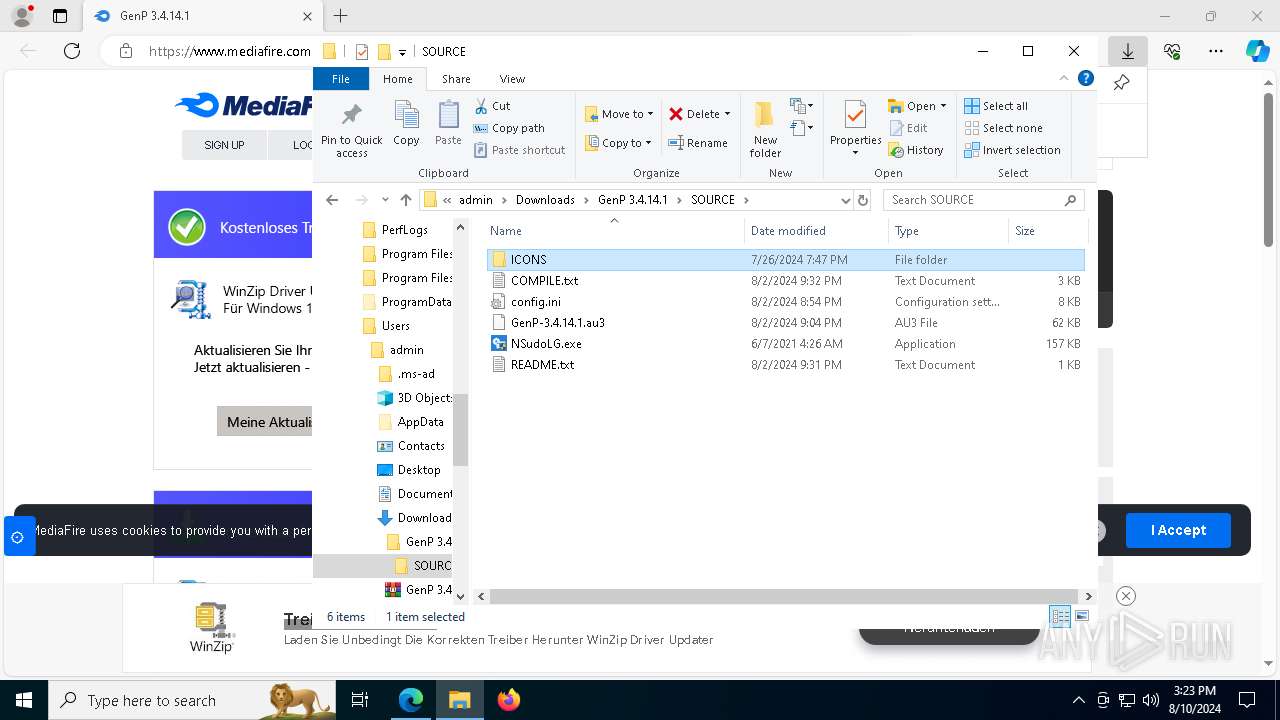Create a New folder

tap(765, 129)
